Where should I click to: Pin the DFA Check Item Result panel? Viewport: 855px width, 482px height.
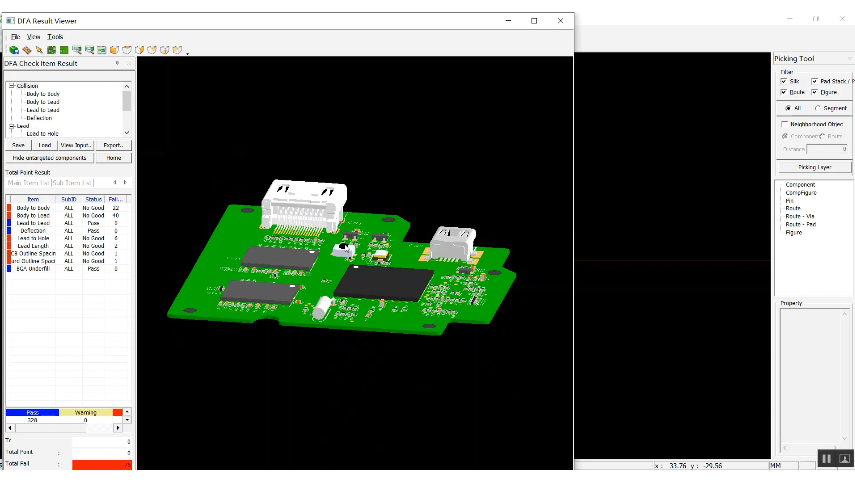click(x=117, y=63)
